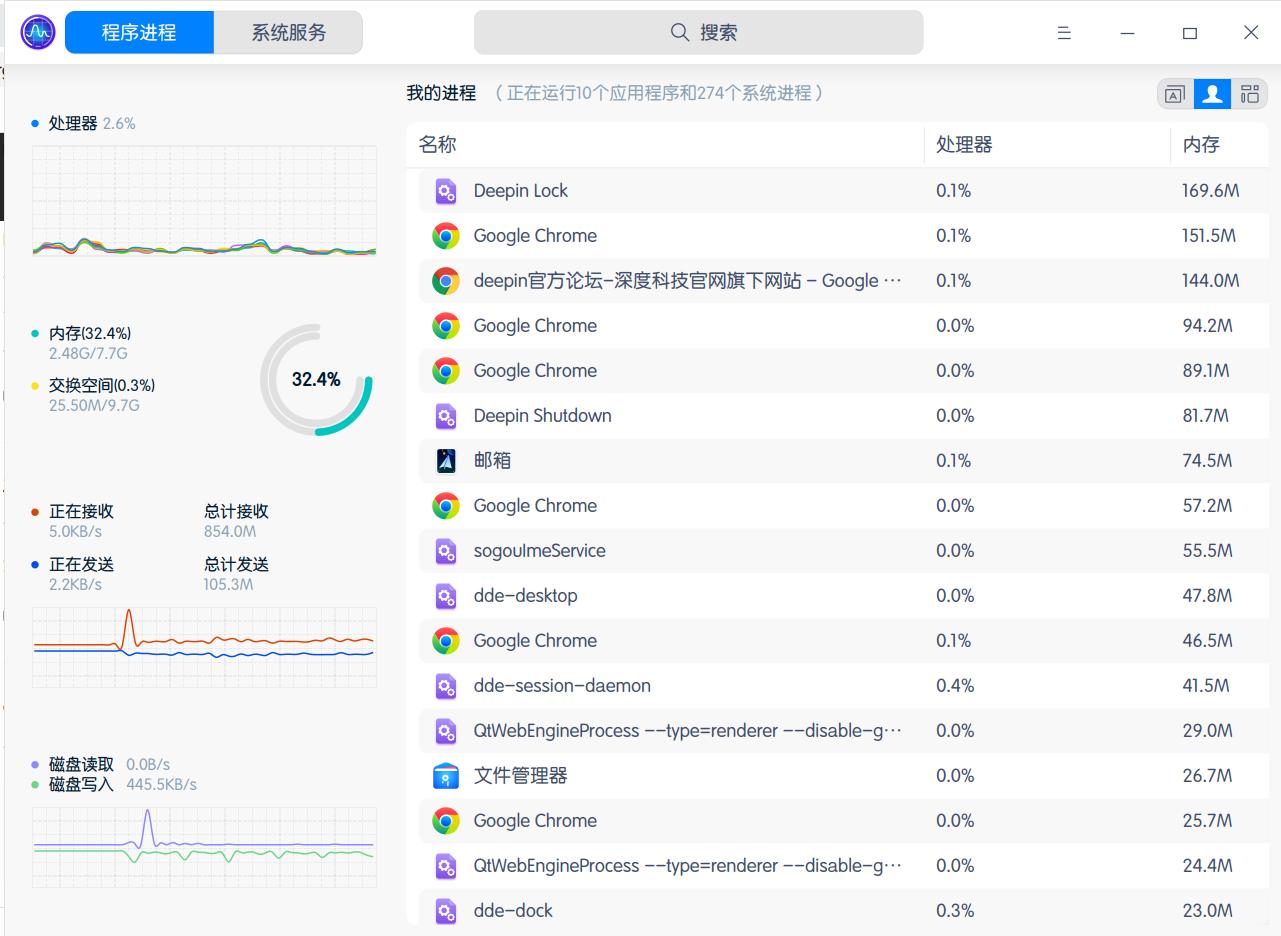This screenshot has width=1281, height=936.
Task: Select the my processes filter icon
Action: [x=1212, y=94]
